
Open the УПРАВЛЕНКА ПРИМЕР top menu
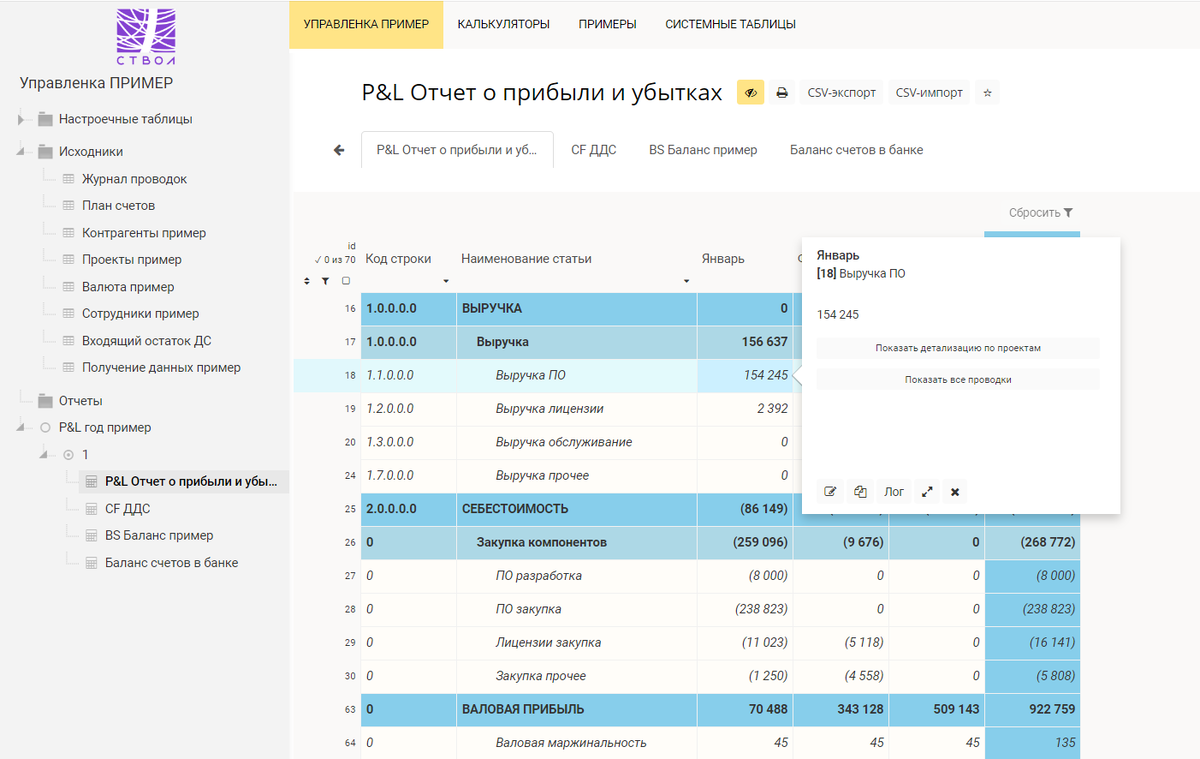click(x=366, y=24)
